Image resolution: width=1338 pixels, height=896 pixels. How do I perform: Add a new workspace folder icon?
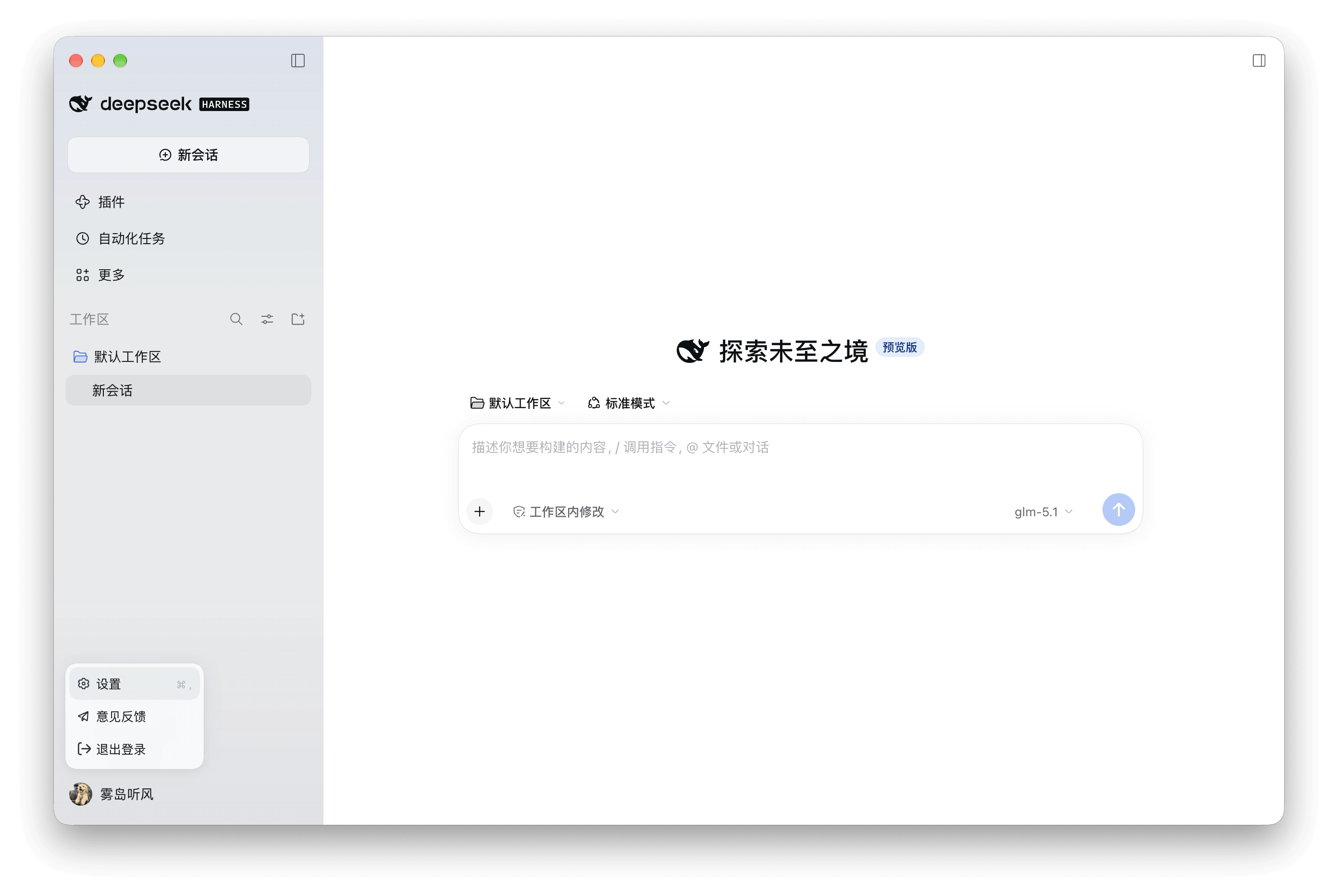[x=297, y=319]
